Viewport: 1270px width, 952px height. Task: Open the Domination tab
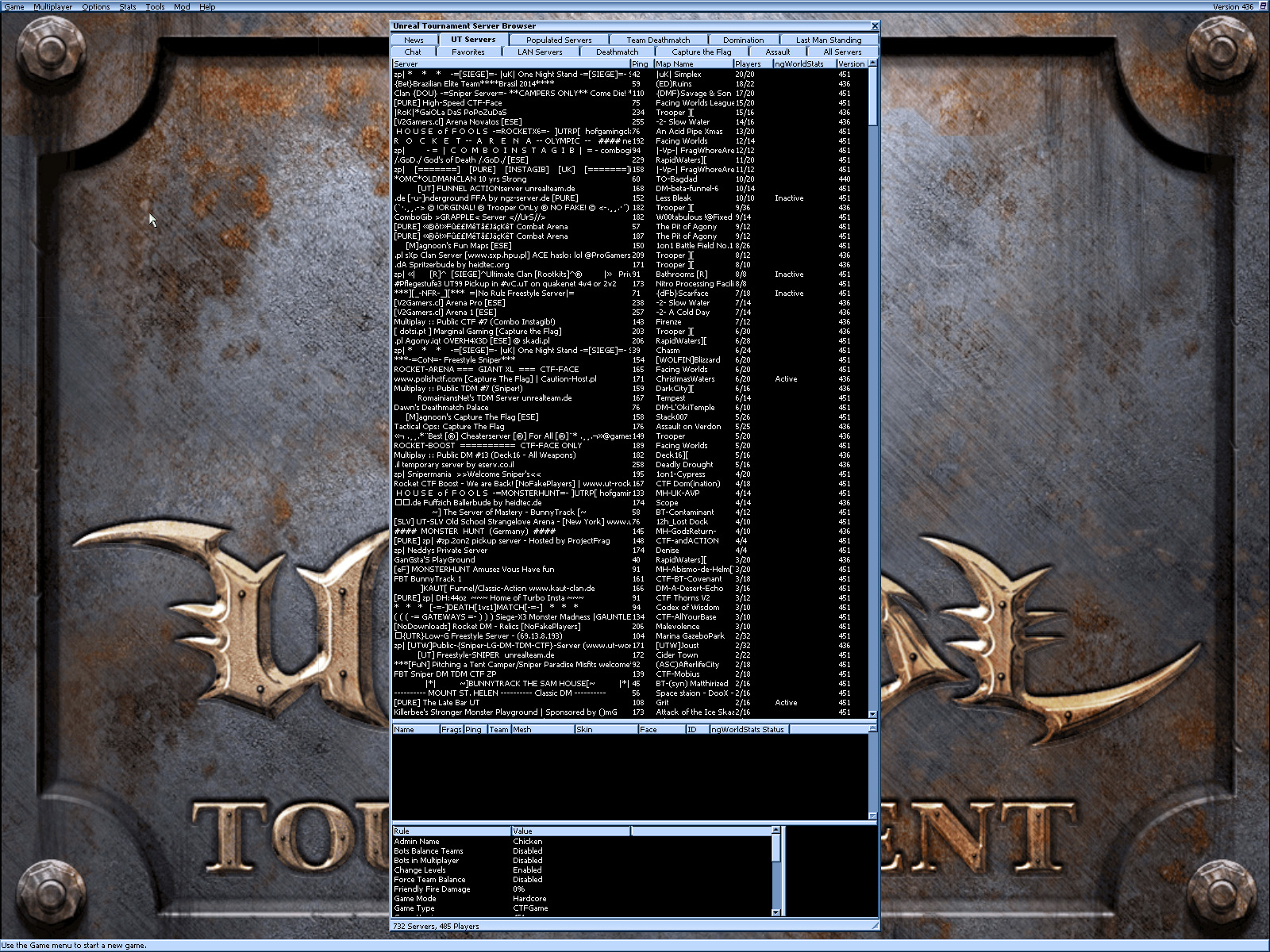pos(743,40)
